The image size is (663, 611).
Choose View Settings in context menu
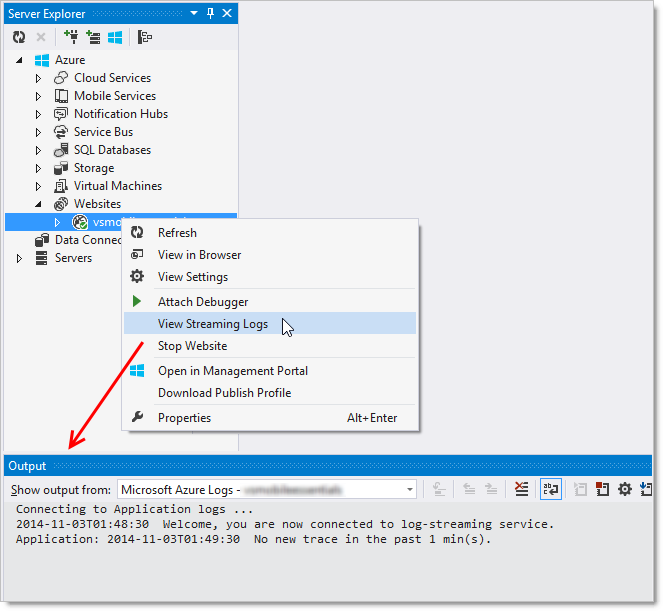(x=270, y=277)
